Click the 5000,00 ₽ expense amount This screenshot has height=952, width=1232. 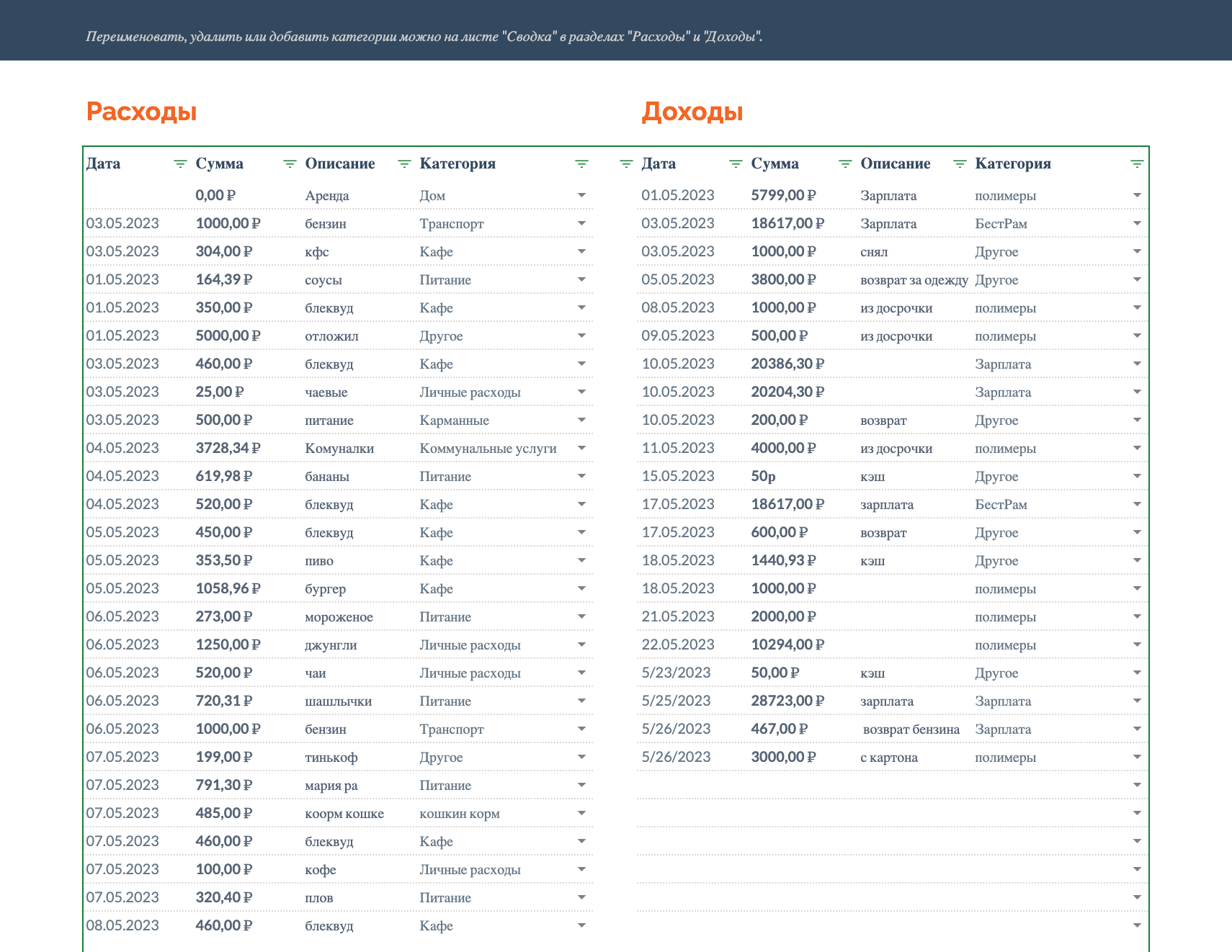click(228, 336)
